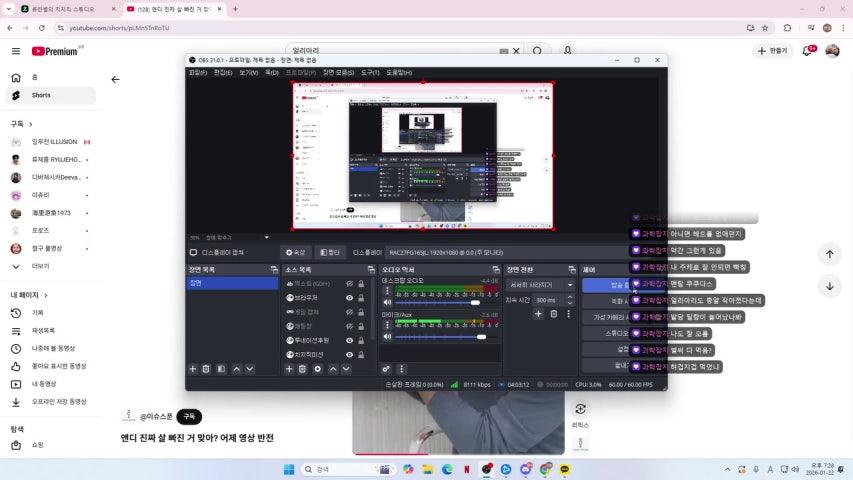Toggle visibility eye of 투네이션후원 source
The image size is (853, 480).
[350, 340]
